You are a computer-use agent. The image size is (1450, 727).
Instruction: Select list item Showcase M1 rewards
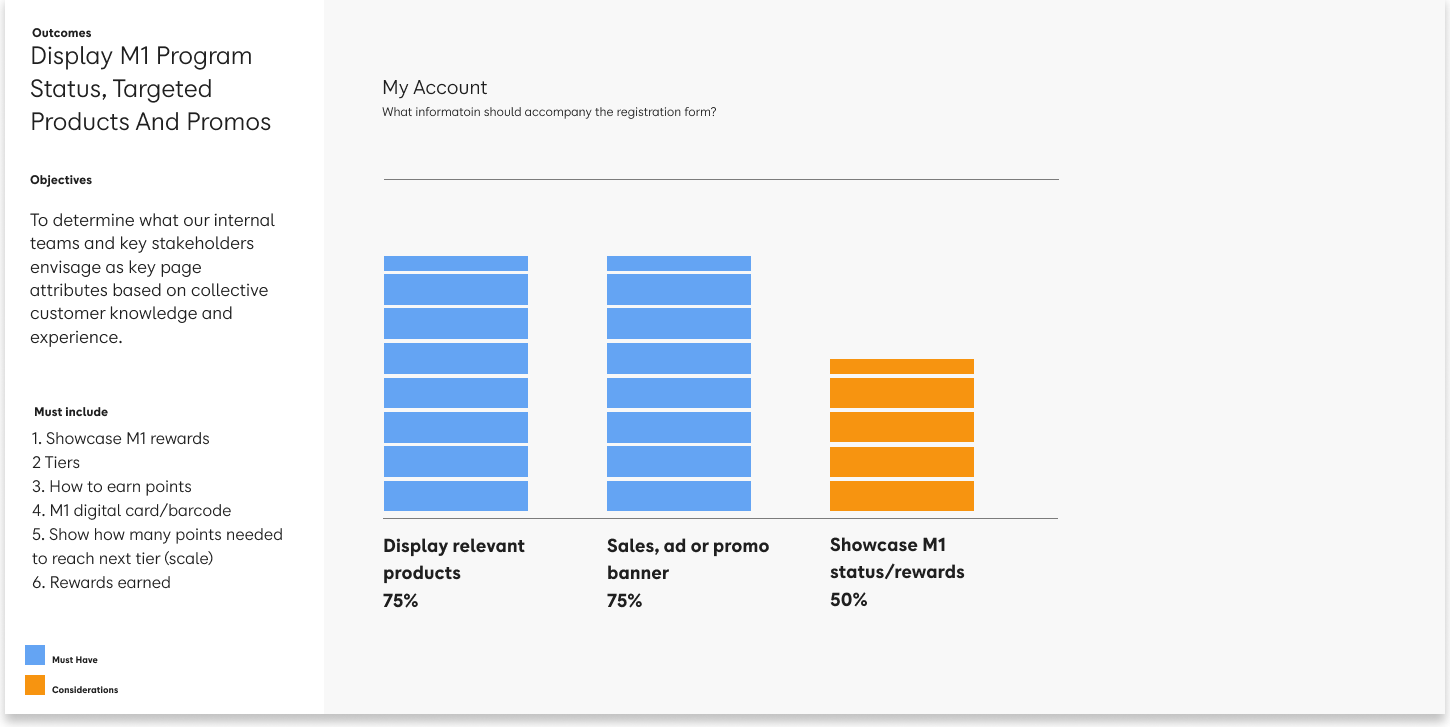point(120,438)
